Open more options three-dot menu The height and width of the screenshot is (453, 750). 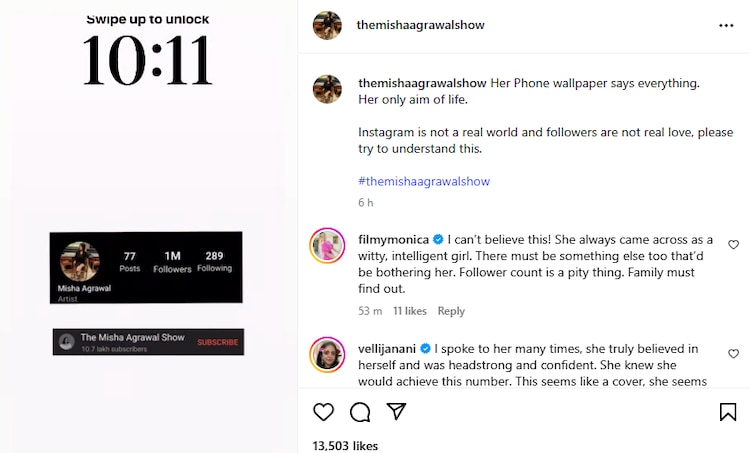pyautogui.click(x=726, y=25)
